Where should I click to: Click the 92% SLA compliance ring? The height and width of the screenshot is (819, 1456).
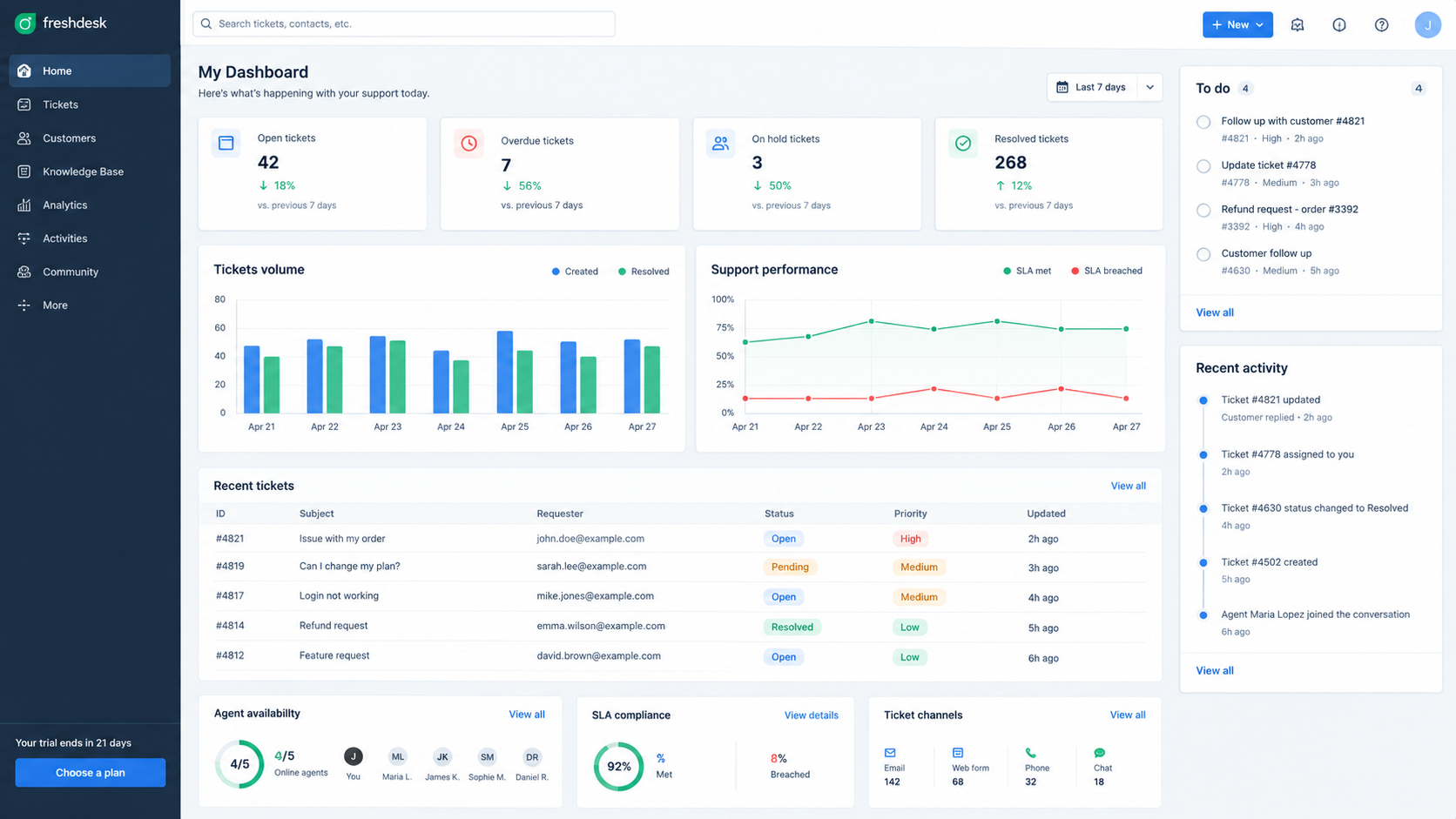[x=618, y=766]
